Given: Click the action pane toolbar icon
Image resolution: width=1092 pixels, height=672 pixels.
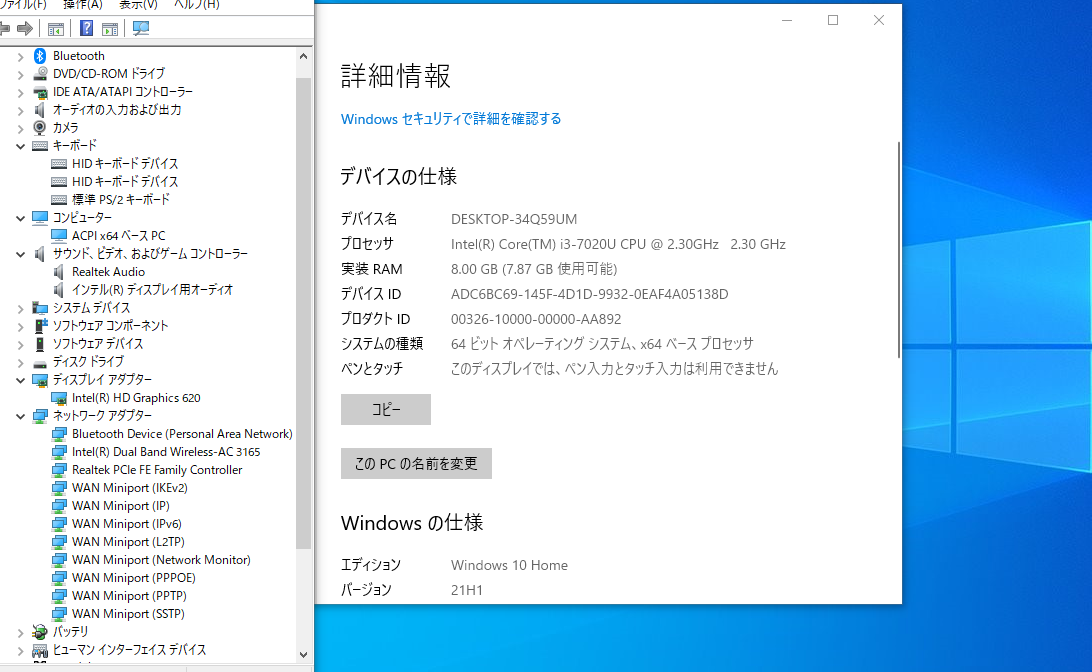Looking at the screenshot, I should point(110,29).
